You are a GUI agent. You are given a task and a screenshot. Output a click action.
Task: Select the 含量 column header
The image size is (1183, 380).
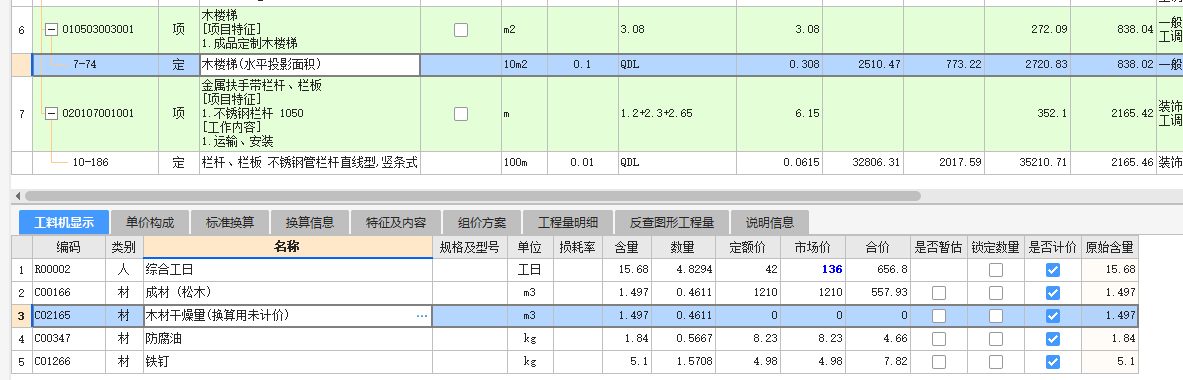[x=626, y=247]
